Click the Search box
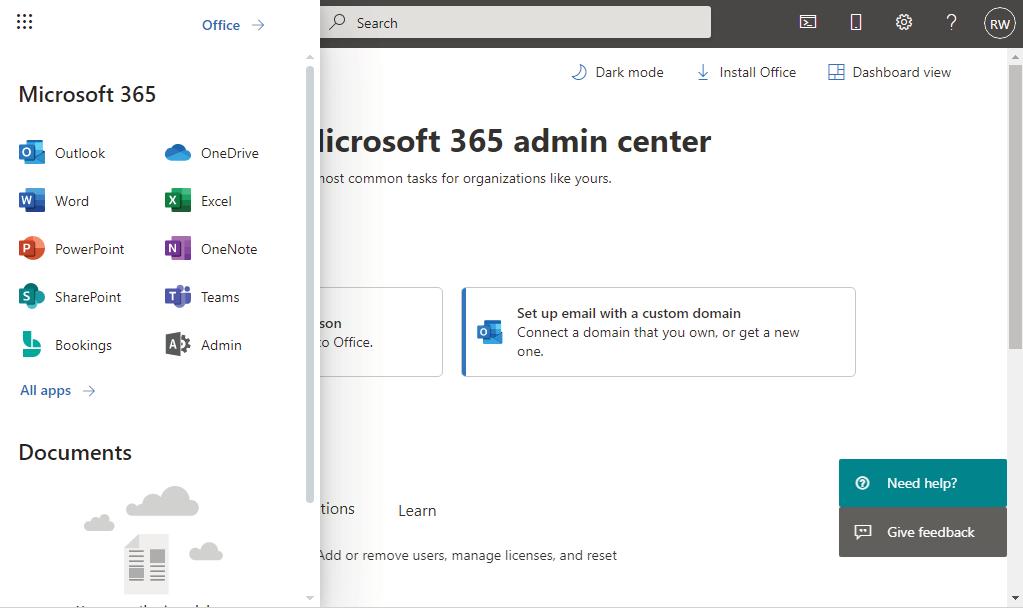Viewport: 1023px width, 608px height. (515, 23)
